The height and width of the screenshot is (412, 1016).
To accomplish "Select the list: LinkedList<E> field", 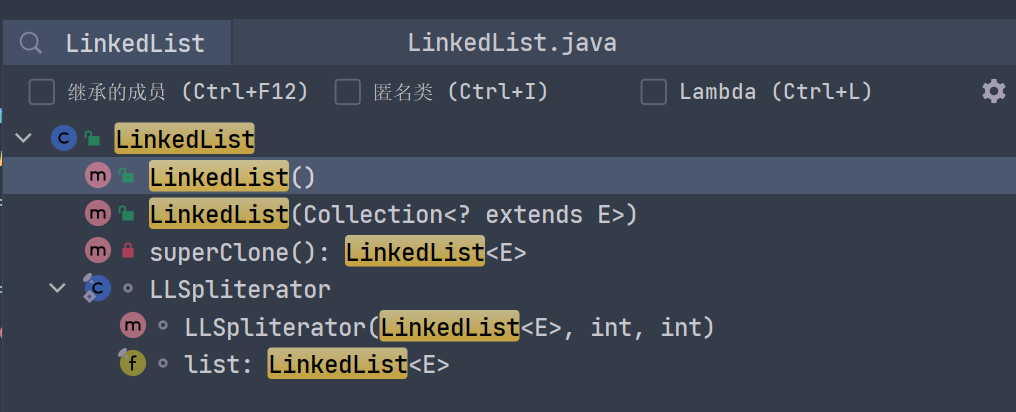I will [x=317, y=365].
